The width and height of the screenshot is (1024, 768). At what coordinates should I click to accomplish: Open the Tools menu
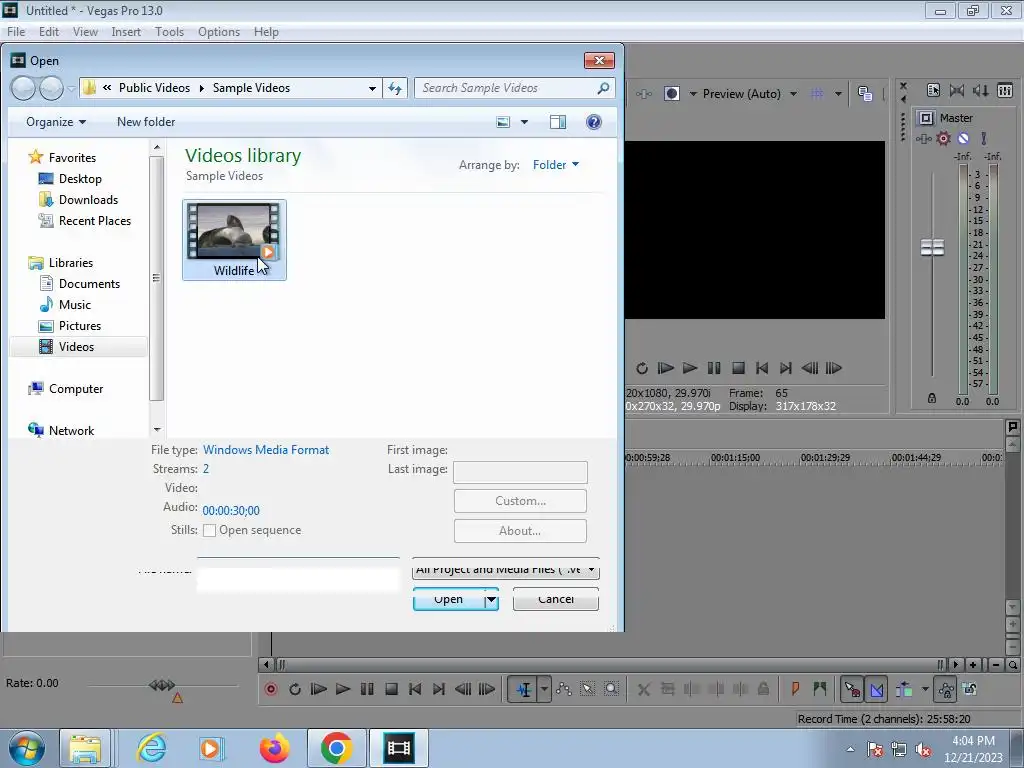pyautogui.click(x=169, y=31)
